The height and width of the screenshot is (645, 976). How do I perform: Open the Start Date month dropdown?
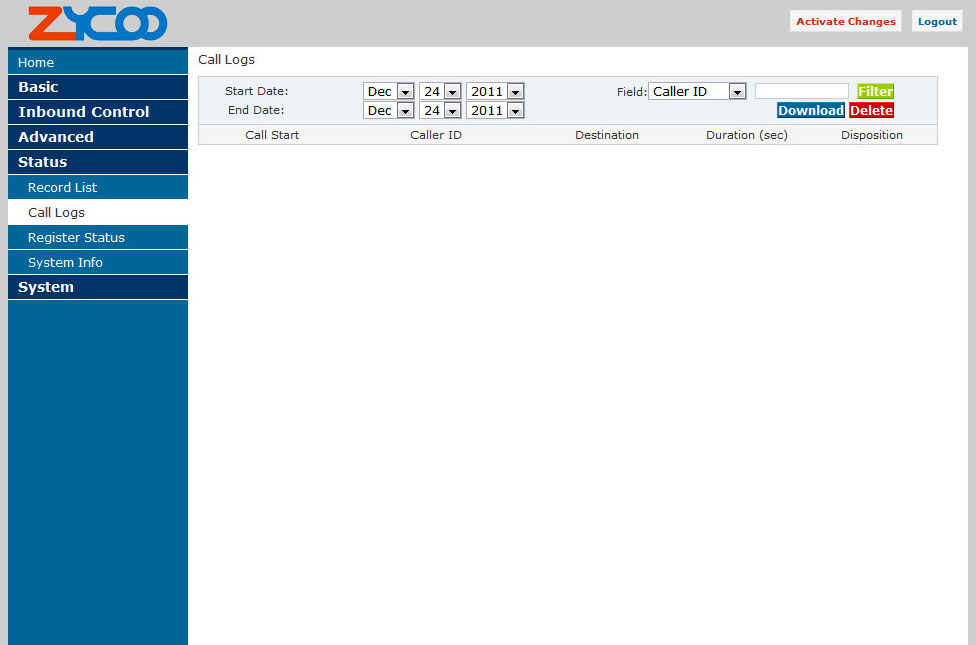(x=388, y=91)
